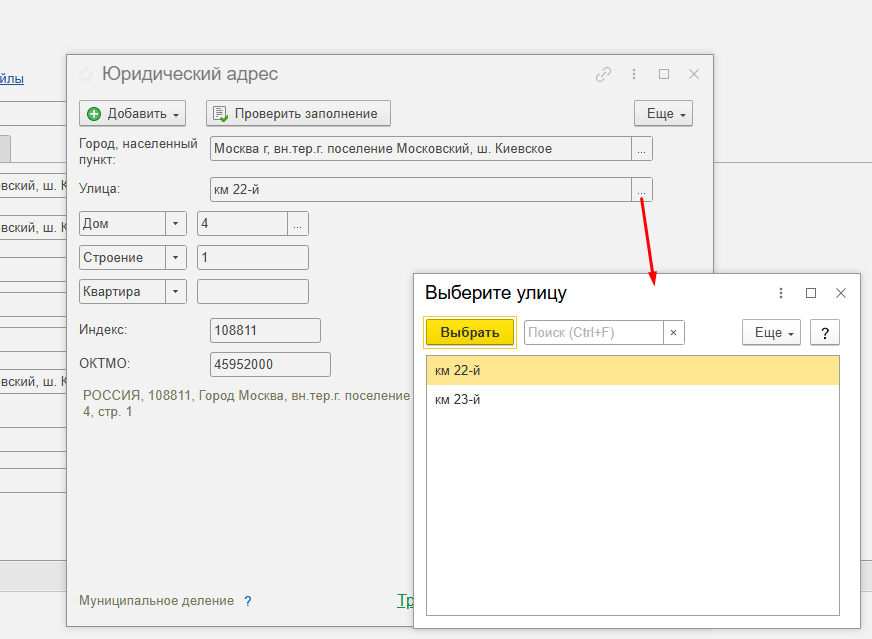Maximize the Выберите улицу dialog
This screenshot has height=639, width=872.
811,293
